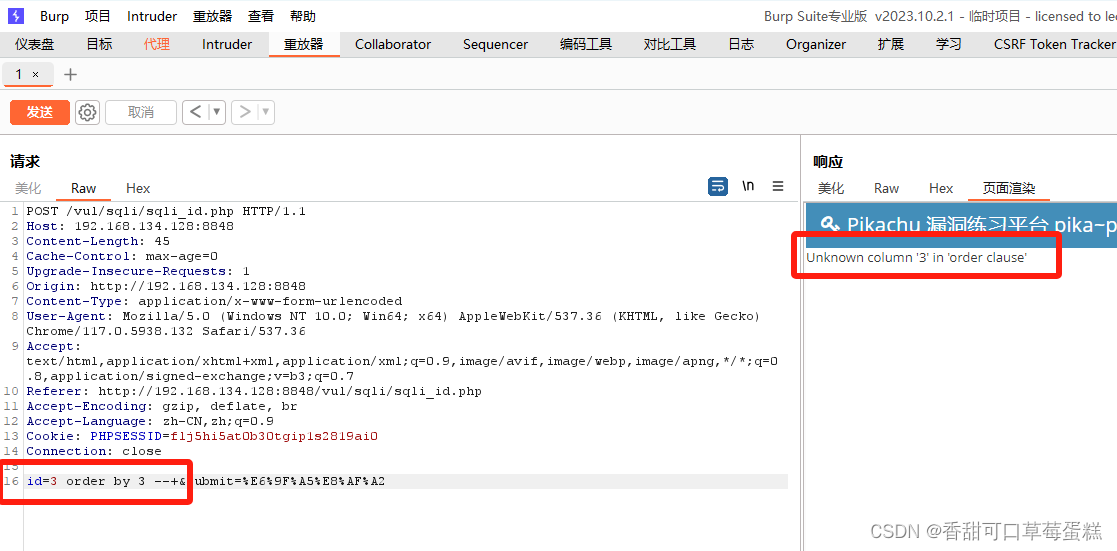The image size is (1117, 551).
Task: Click the 取消 cancel button
Action: 141,112
